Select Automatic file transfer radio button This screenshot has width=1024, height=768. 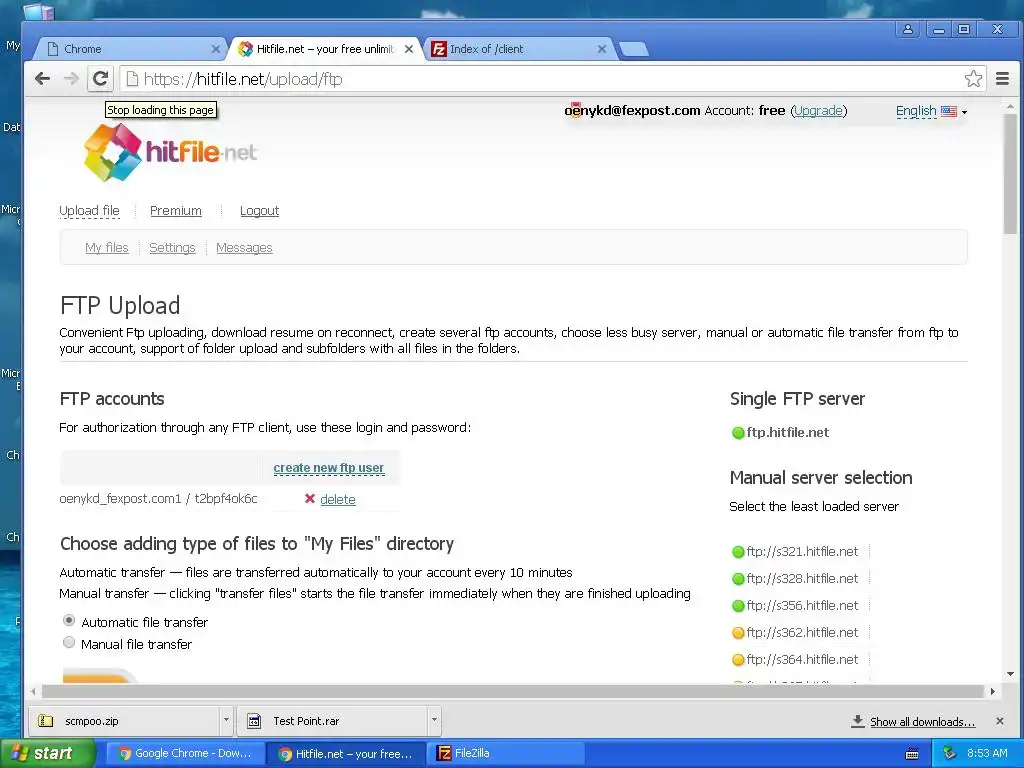click(69, 620)
